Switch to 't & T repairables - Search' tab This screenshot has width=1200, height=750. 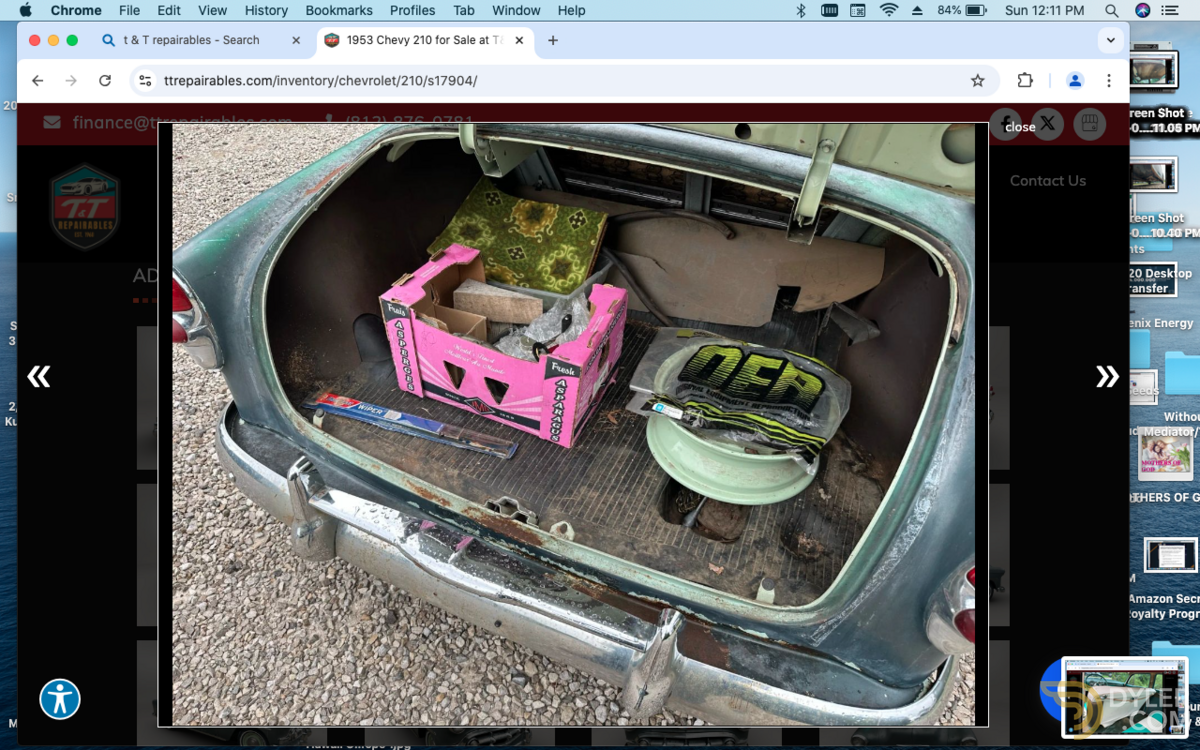coord(190,40)
